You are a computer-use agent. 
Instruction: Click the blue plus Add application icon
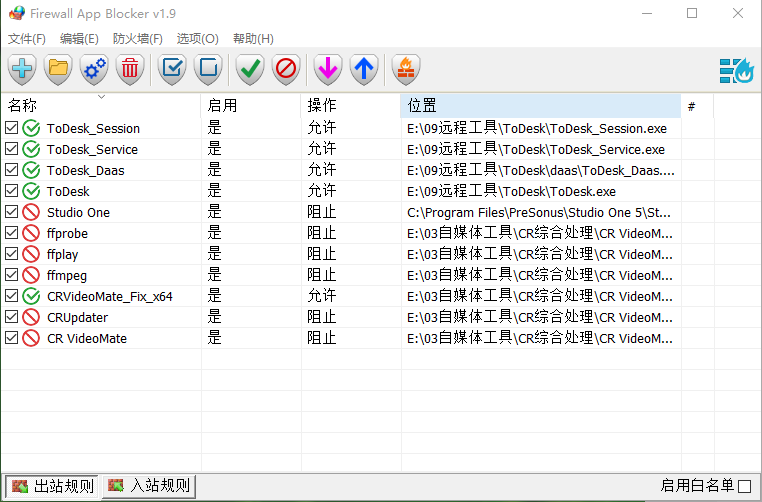[x=22, y=69]
